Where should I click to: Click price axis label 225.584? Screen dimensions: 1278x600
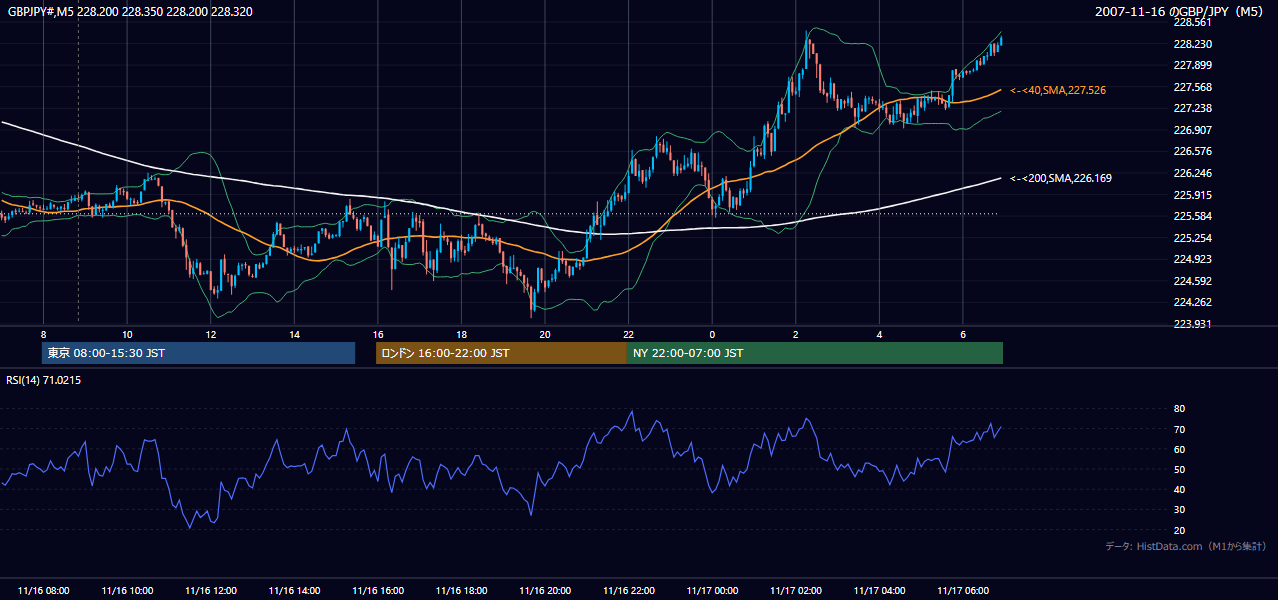click(x=1191, y=216)
